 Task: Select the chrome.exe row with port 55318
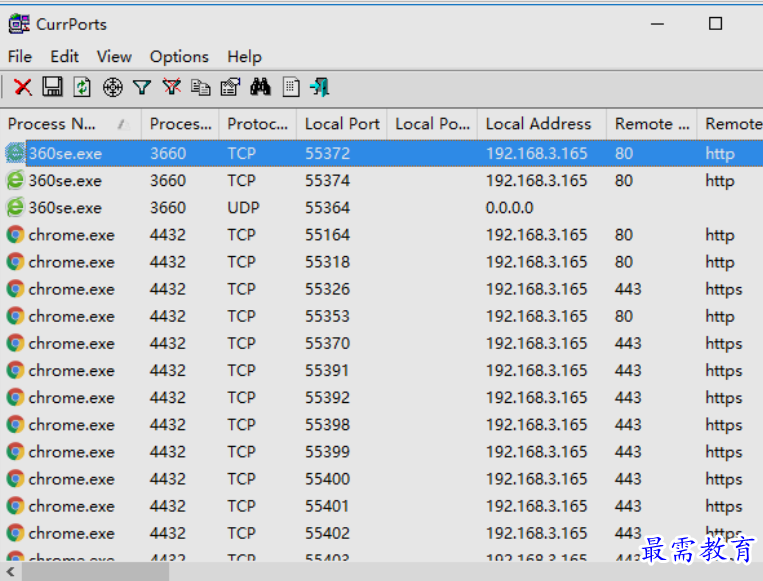pos(382,262)
